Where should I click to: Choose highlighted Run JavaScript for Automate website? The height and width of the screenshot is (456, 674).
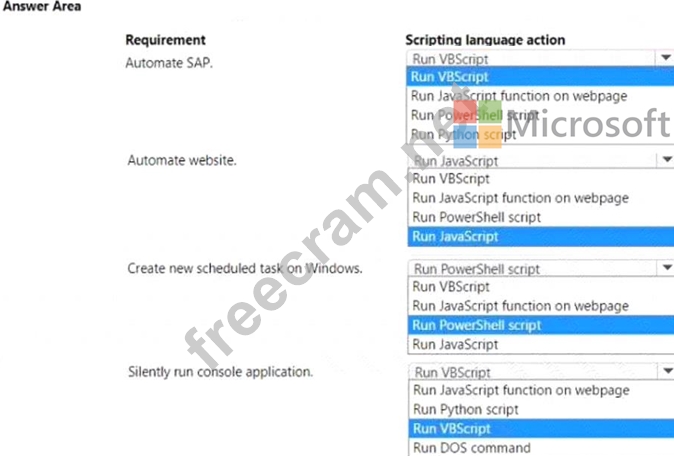(455, 237)
